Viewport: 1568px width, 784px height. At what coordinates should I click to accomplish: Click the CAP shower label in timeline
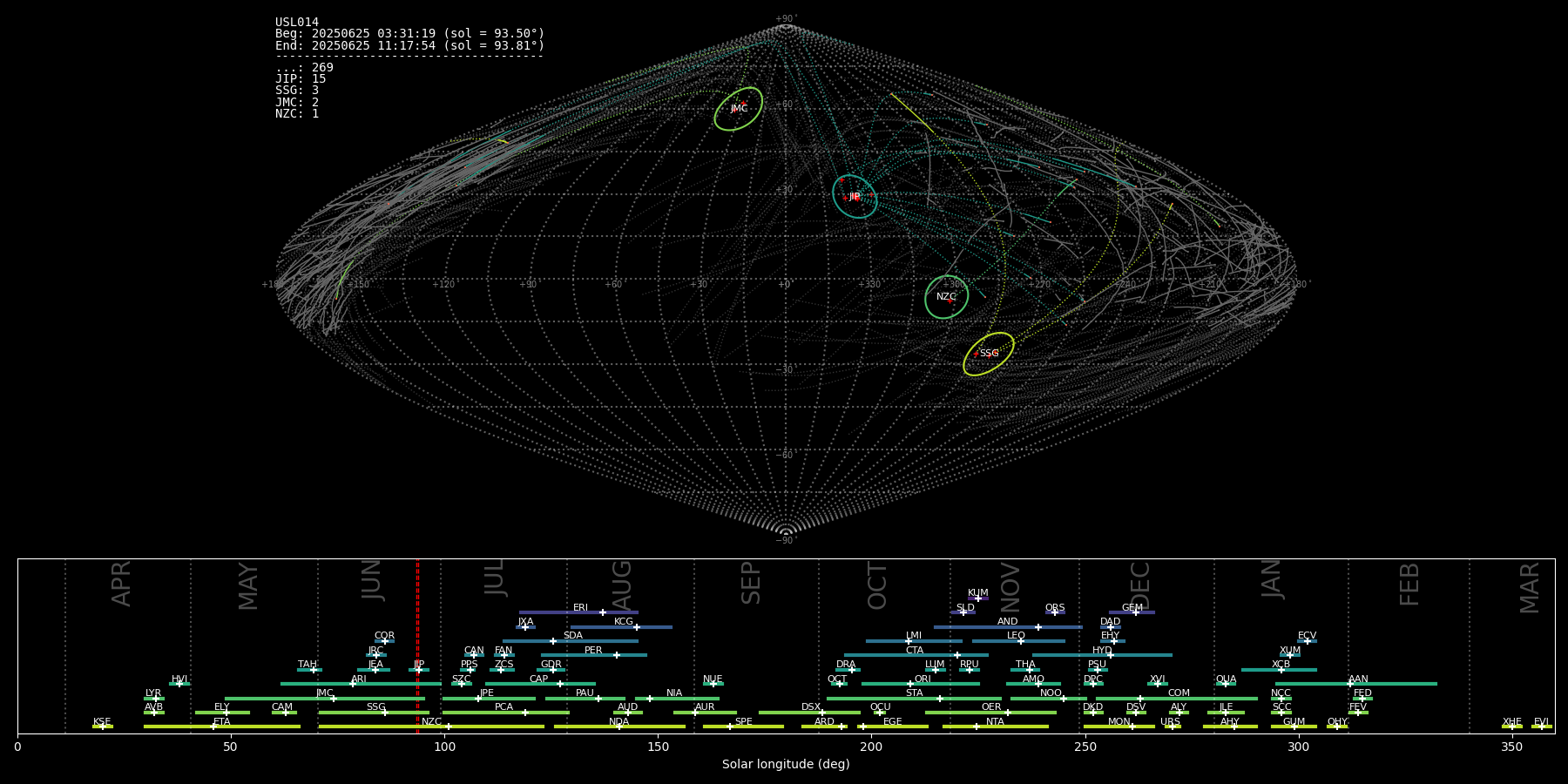point(538,679)
